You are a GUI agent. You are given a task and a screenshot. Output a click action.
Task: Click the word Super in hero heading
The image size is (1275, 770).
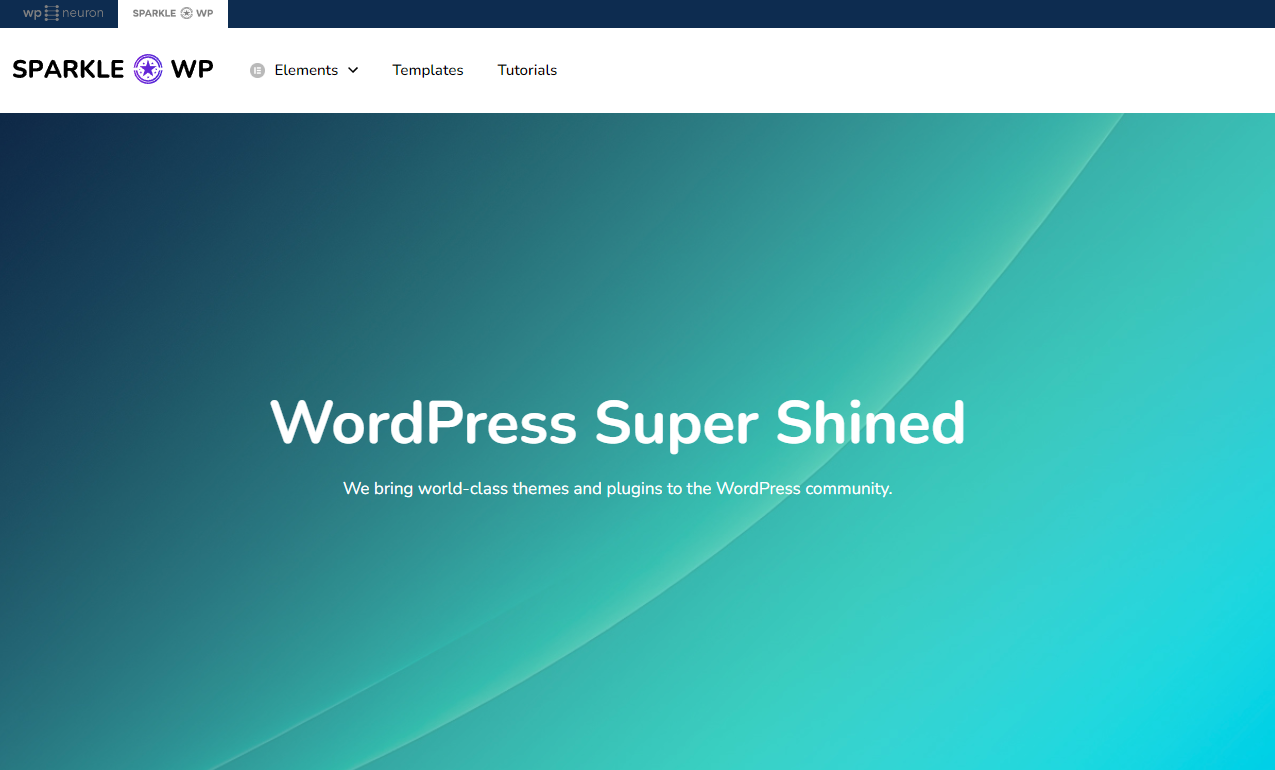(x=676, y=423)
